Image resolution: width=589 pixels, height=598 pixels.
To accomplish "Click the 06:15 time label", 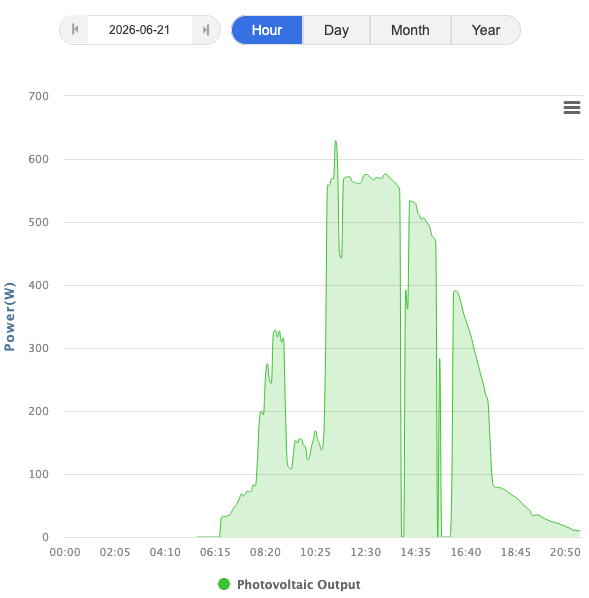I will click(x=215, y=552).
